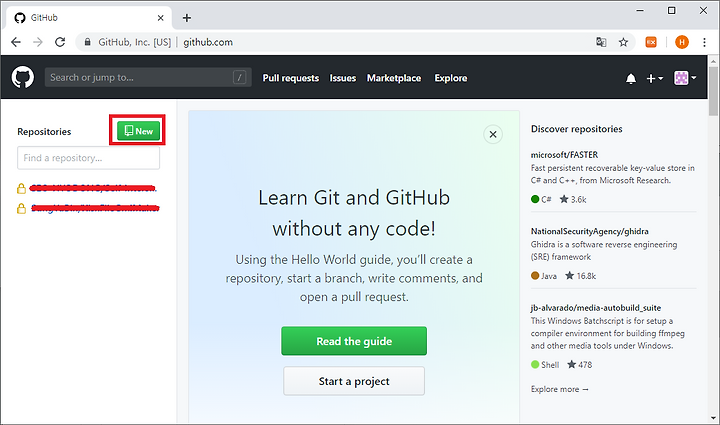The height and width of the screenshot is (425, 720).
Task: Minimize the browser window
Action: pos(640,10)
